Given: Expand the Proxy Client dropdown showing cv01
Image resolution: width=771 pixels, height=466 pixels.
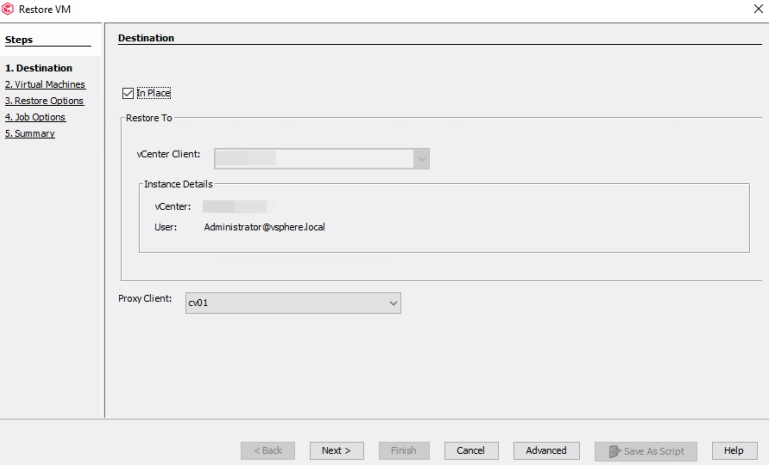Looking at the screenshot, I should click(391, 303).
